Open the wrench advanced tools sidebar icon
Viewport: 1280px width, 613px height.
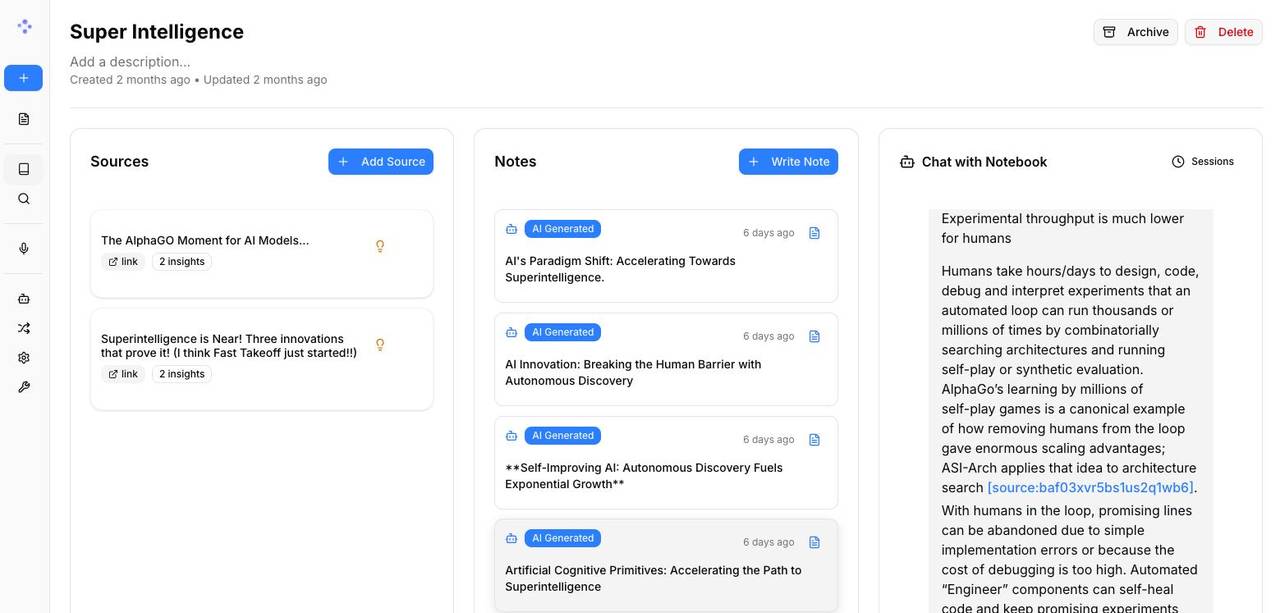click(24, 387)
